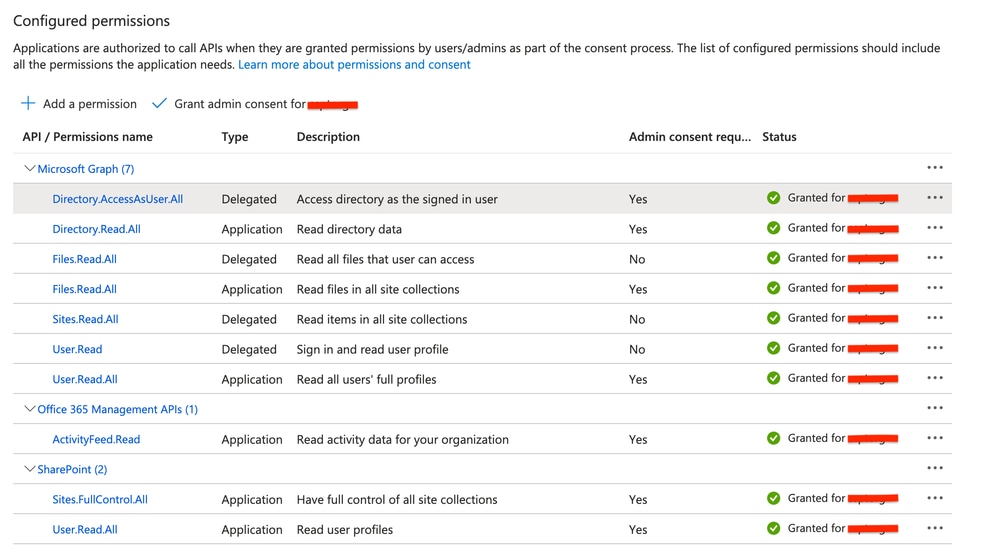999x557 pixels.
Task: Open Learn more about permissions and consent
Action: (354, 64)
